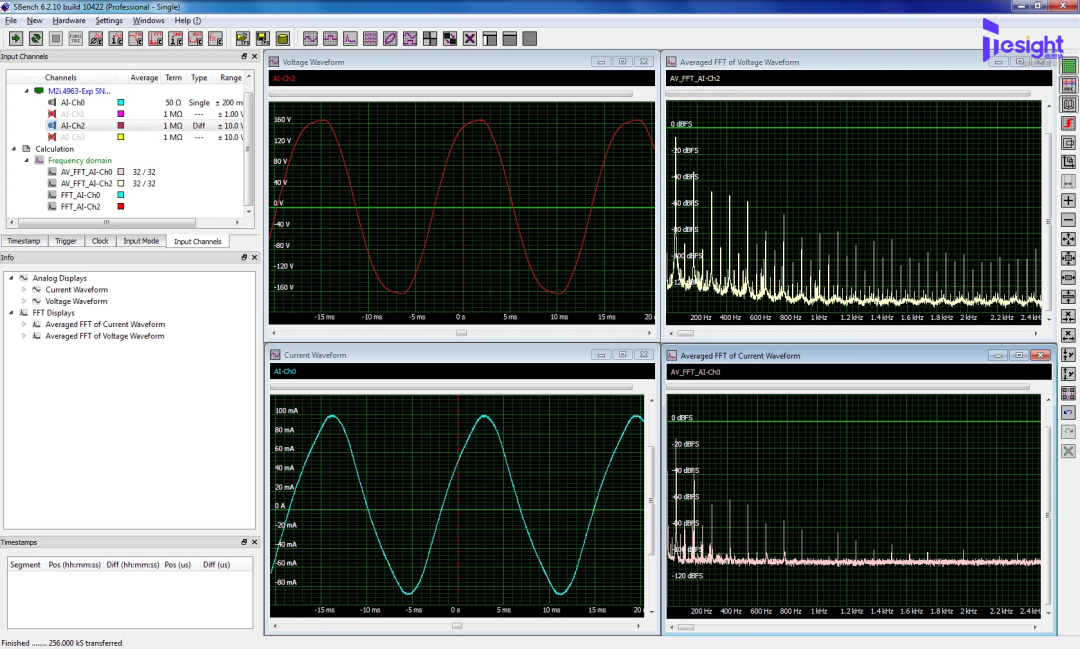Screen dimensions: 1080x649
Task: Click the red S-curve icon in right toolbar
Action: pos(1068,123)
